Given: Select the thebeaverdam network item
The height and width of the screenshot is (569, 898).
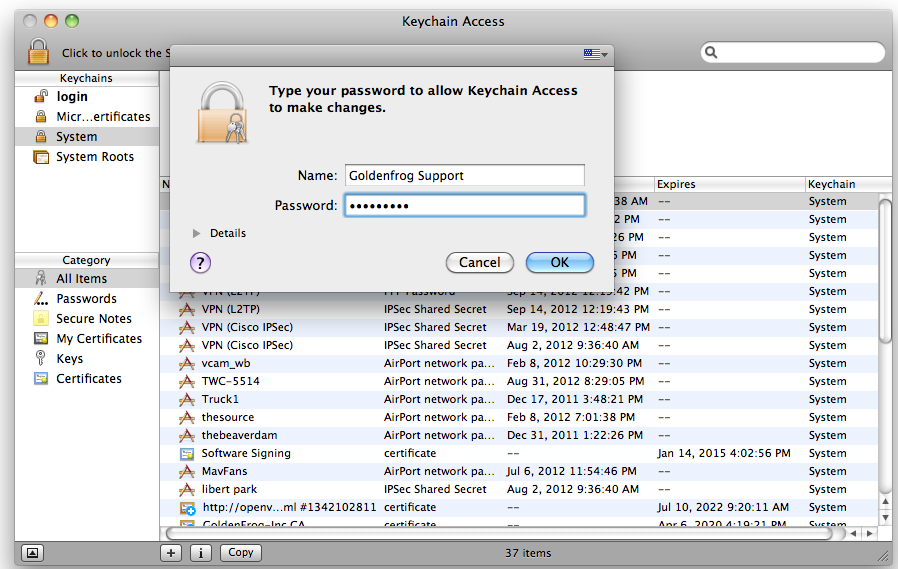Looking at the screenshot, I should click(x=519, y=436).
